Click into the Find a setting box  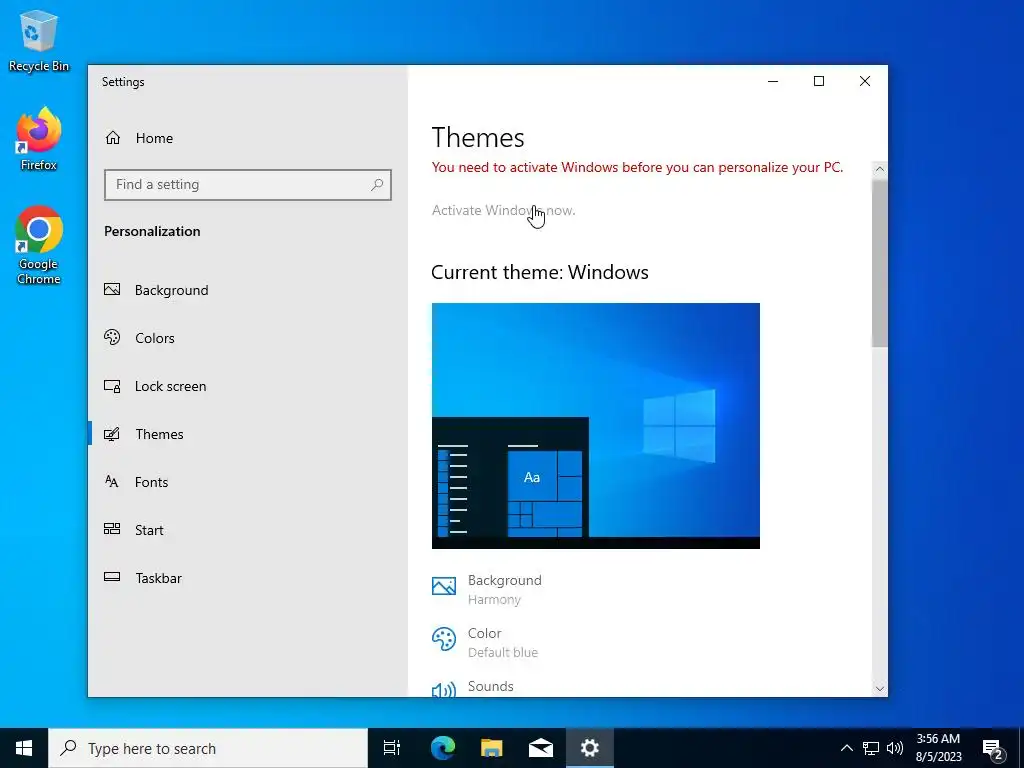(248, 185)
